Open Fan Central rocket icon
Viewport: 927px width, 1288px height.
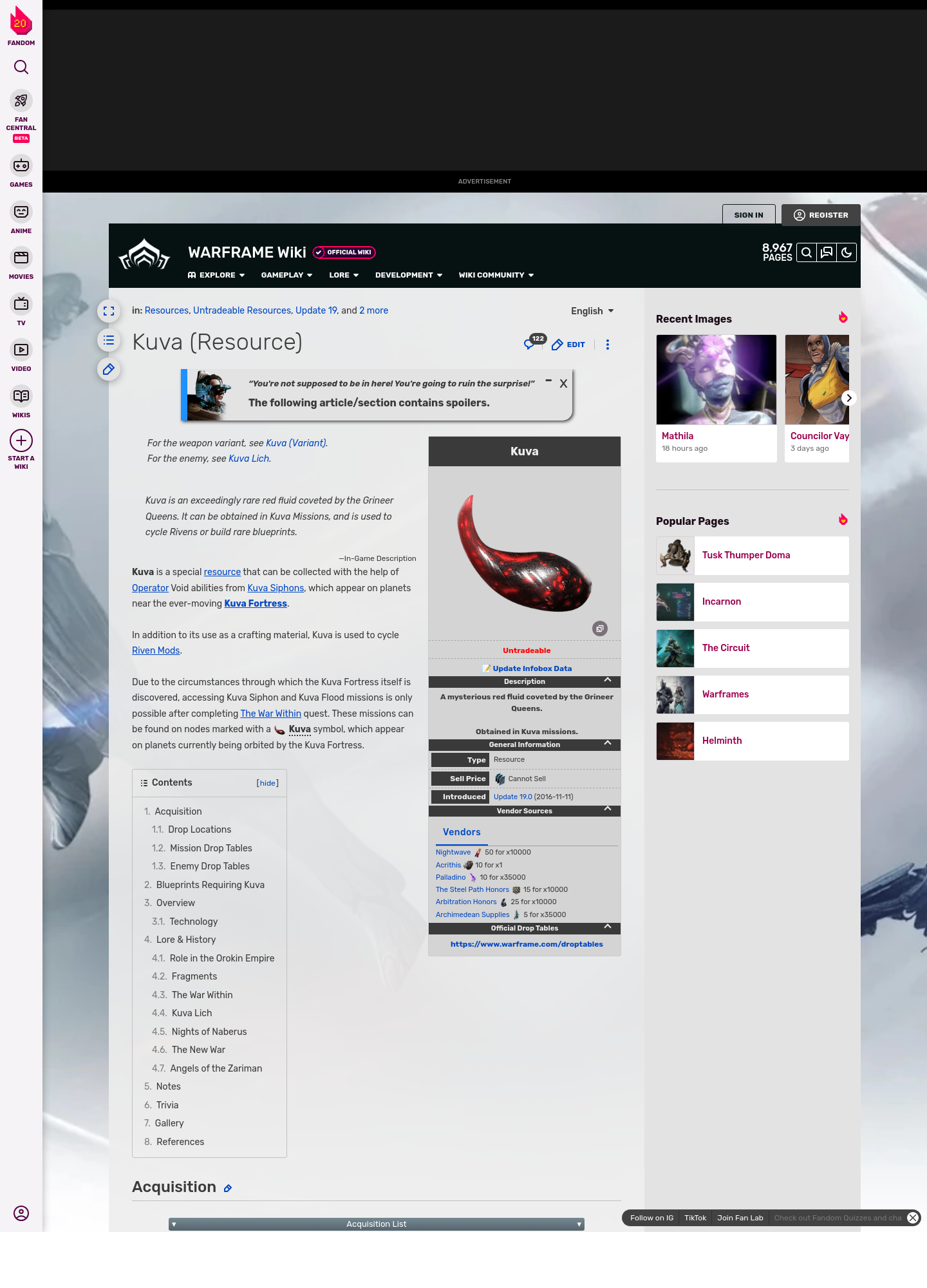[x=21, y=100]
